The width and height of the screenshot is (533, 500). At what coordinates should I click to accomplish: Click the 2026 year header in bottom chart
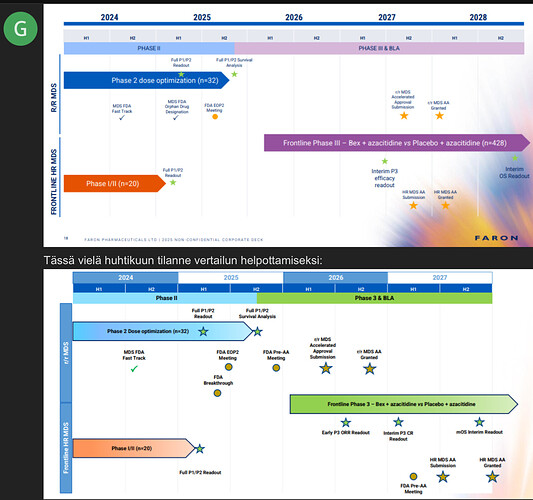tap(336, 278)
